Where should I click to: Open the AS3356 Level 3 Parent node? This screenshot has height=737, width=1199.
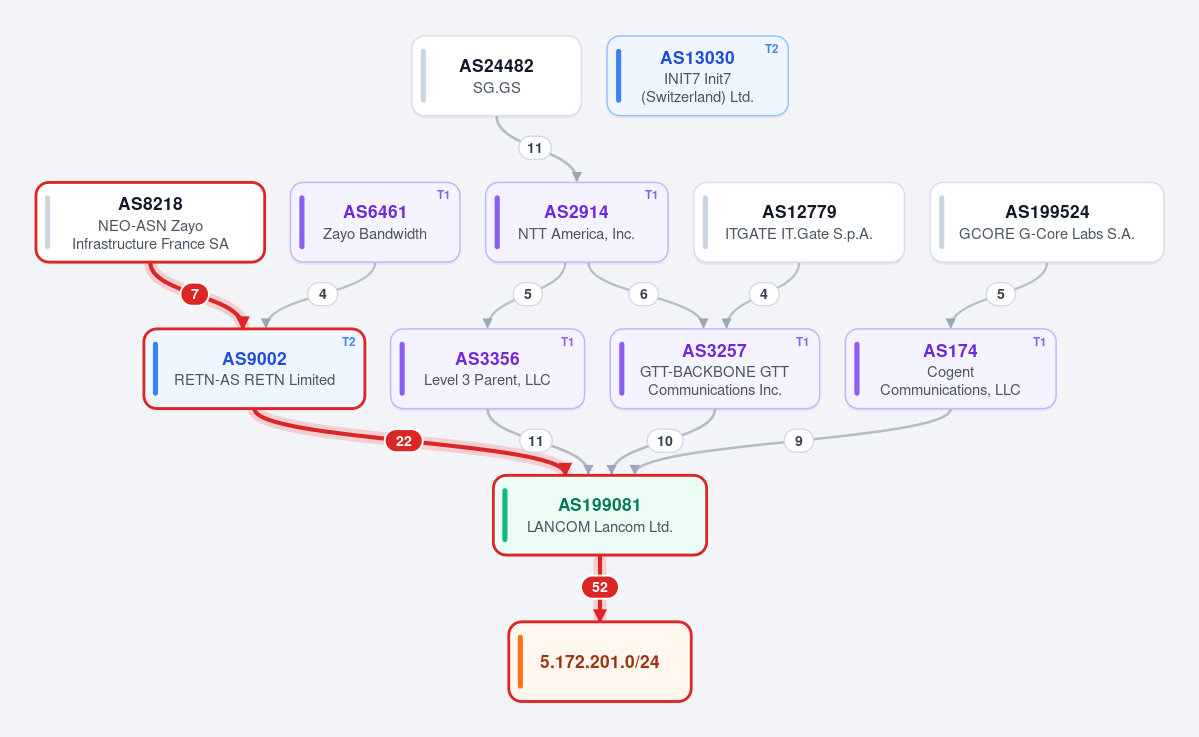487,368
